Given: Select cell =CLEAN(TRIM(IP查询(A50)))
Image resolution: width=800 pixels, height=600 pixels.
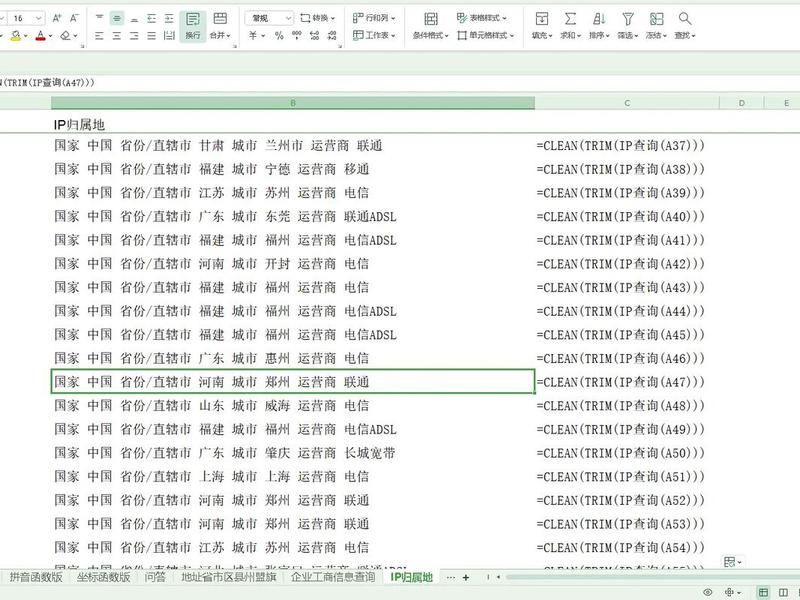Looking at the screenshot, I should pos(627,453).
